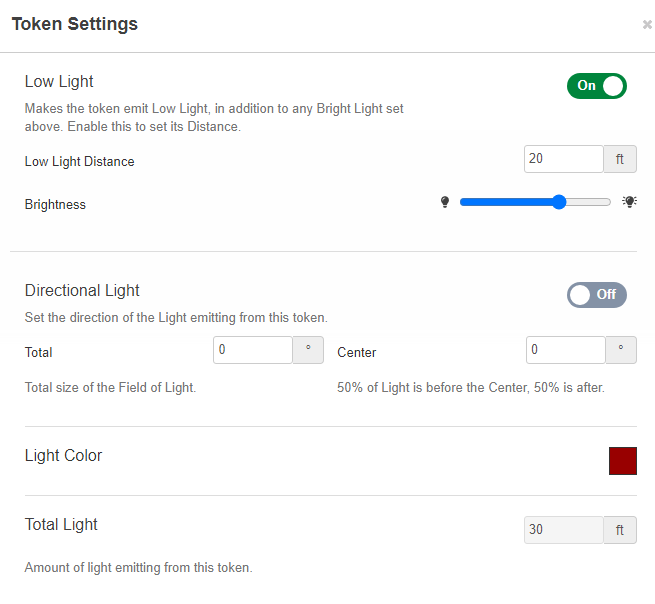Click the Low Light Distance input field
This screenshot has width=655, height=604.
coord(564,159)
